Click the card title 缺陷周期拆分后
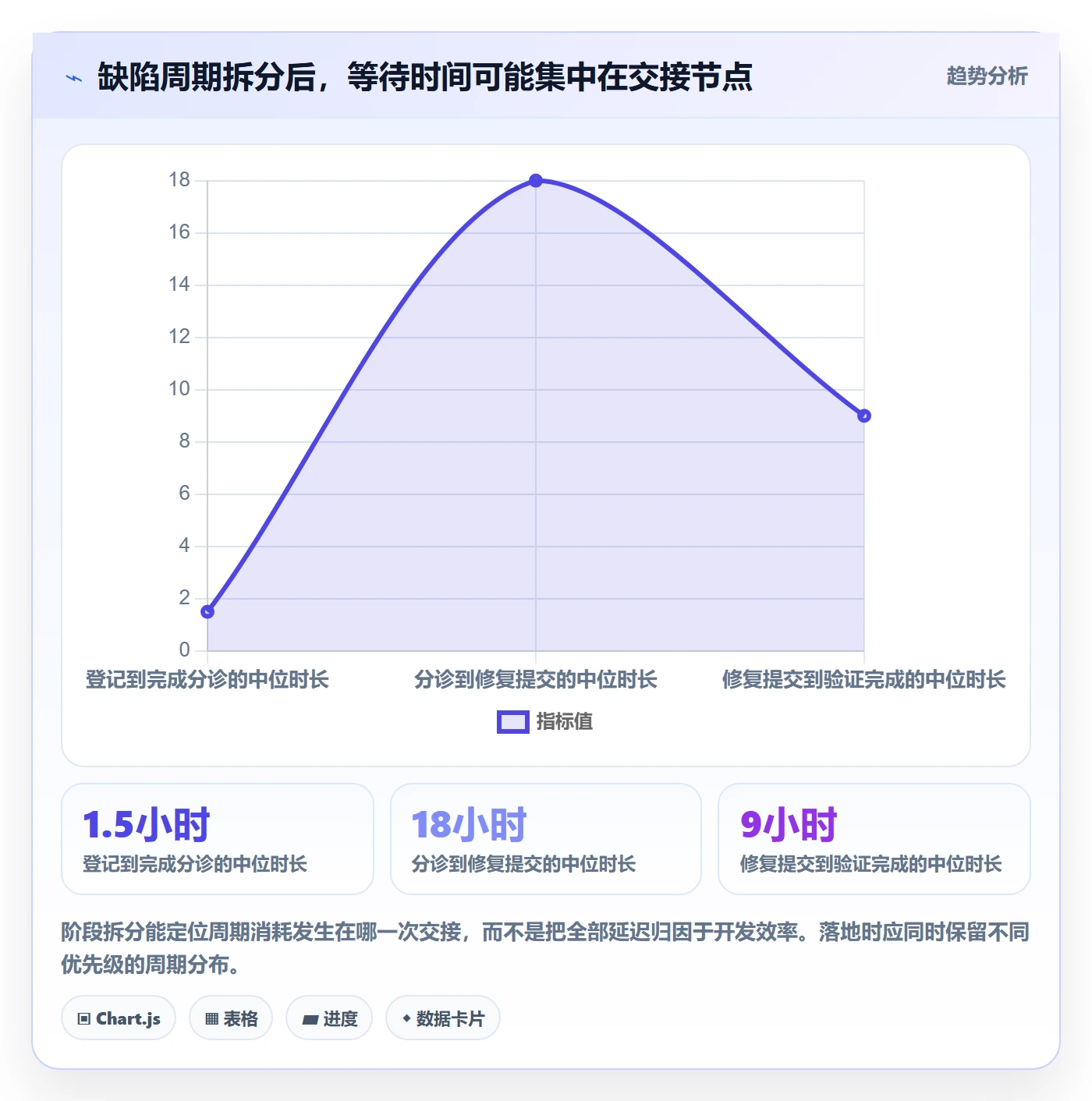 click(425, 77)
